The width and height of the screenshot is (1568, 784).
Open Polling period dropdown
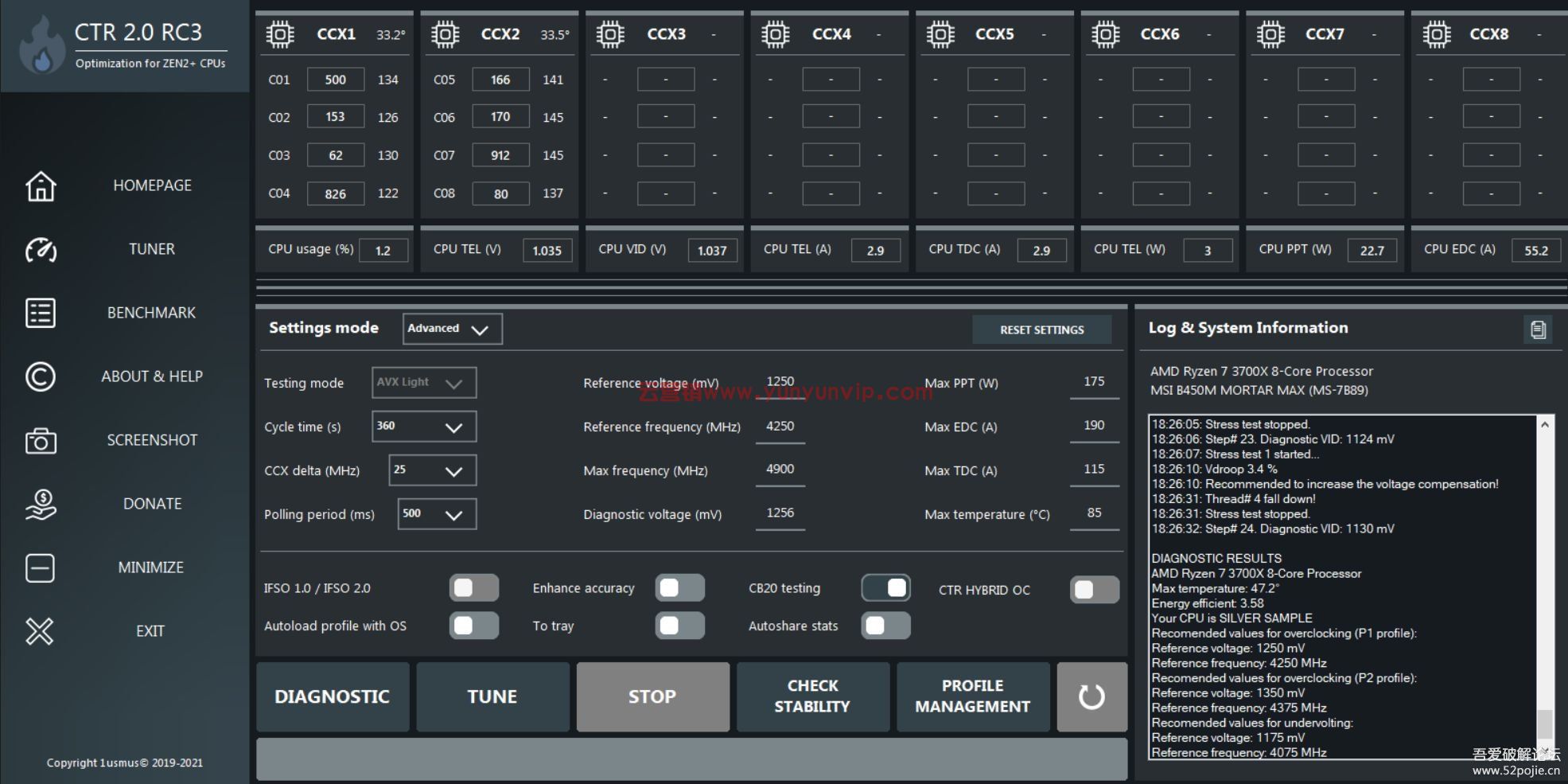[x=437, y=514]
